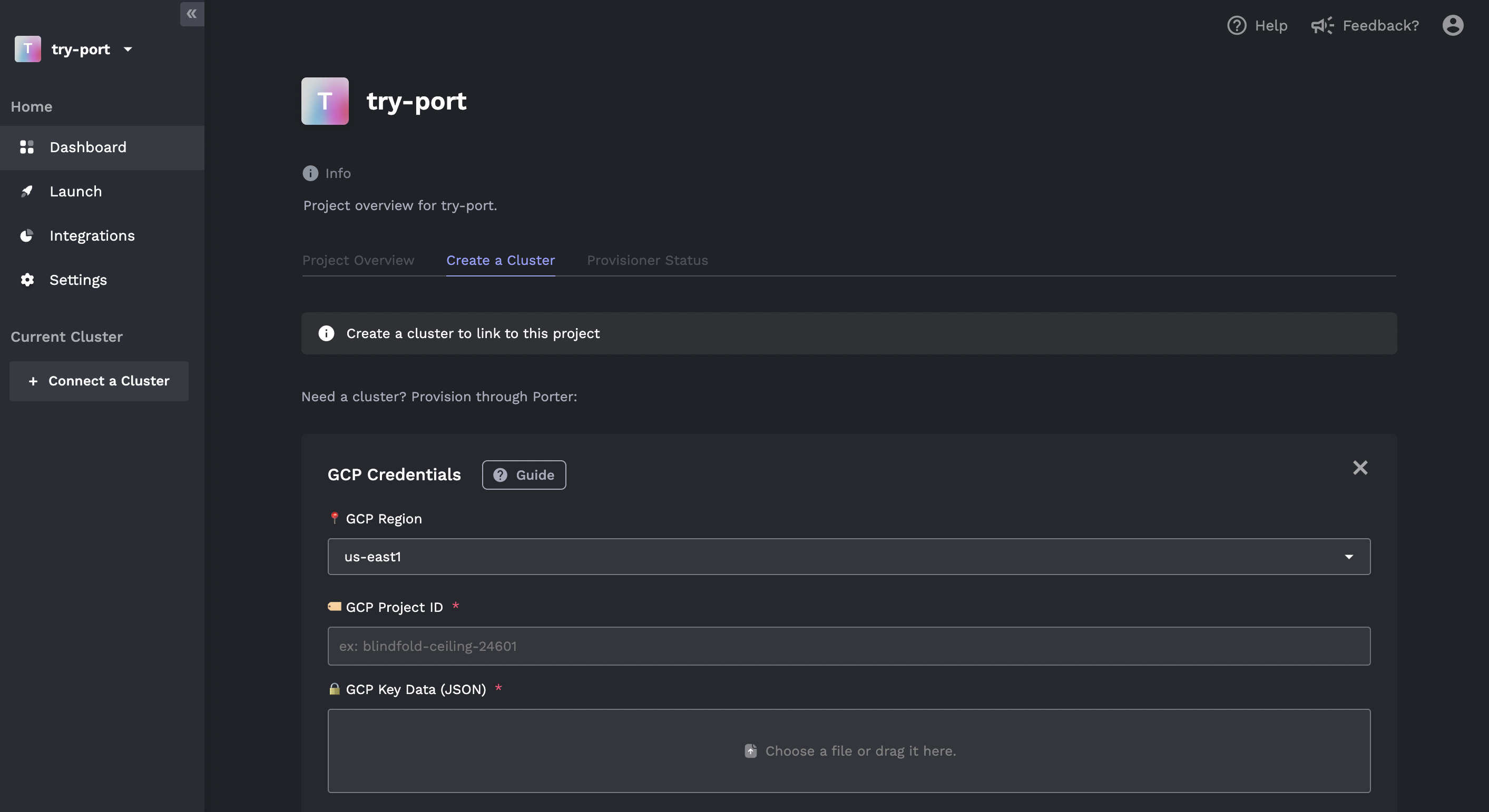Click info icon in the create cluster banner
Viewport: 1489px width, 812px height.
[x=326, y=334]
